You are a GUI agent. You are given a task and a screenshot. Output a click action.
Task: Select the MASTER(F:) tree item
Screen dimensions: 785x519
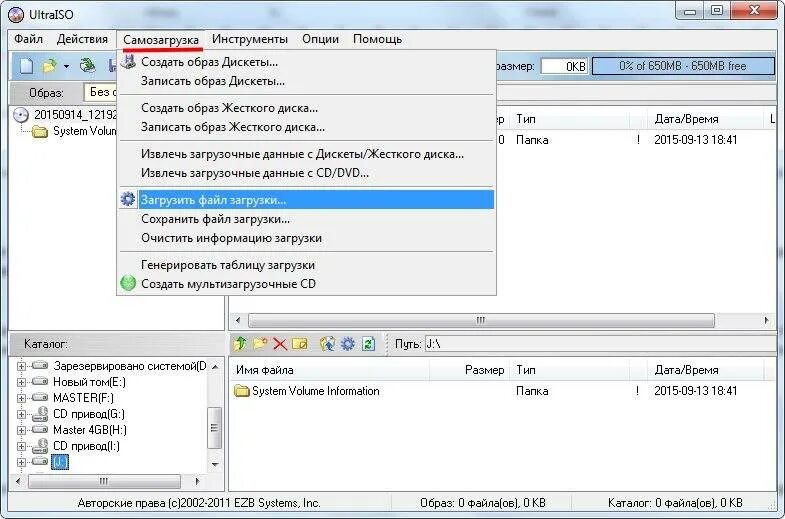83,398
